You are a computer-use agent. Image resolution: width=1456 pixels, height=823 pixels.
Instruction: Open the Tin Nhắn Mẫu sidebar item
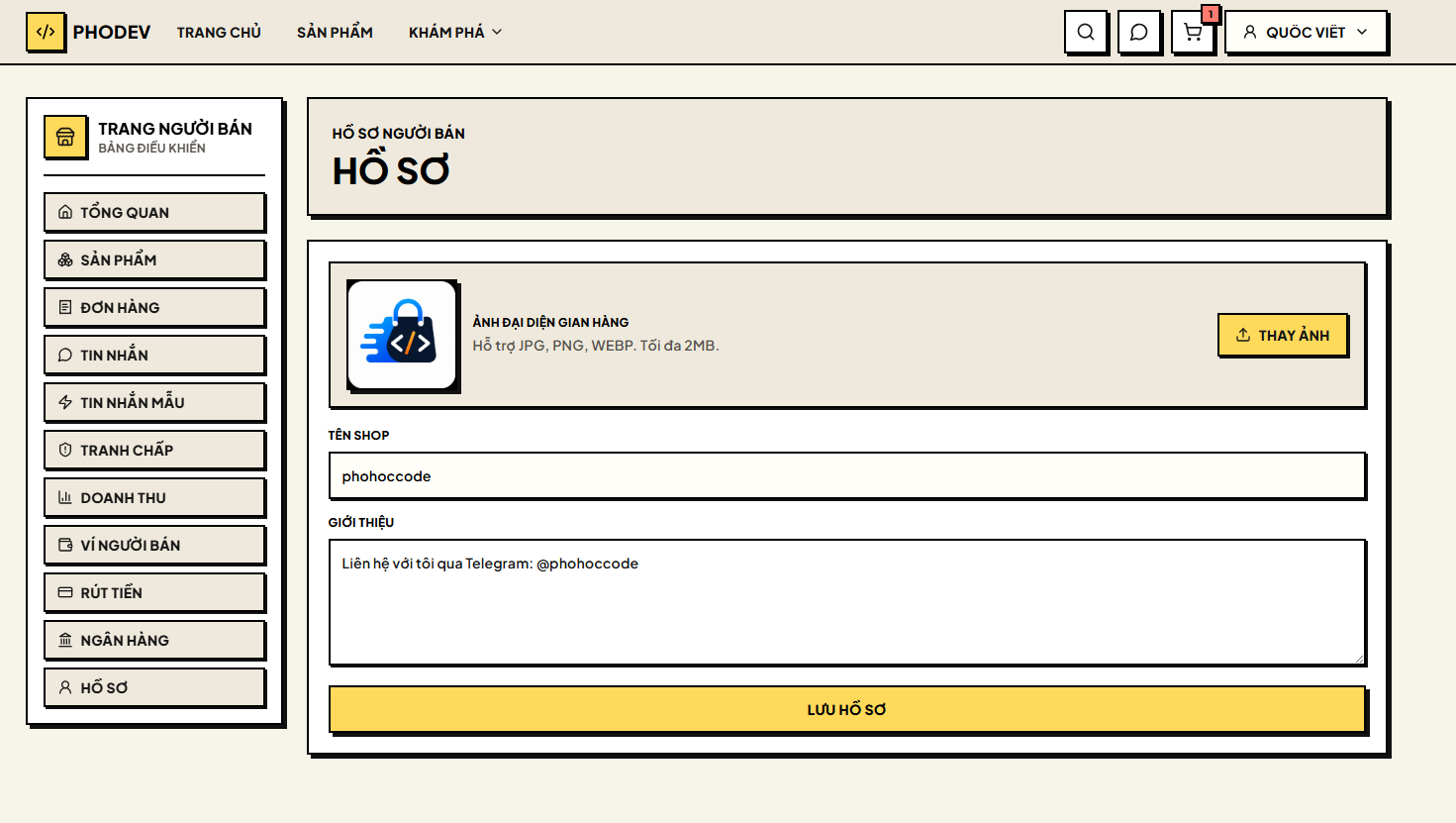point(154,402)
